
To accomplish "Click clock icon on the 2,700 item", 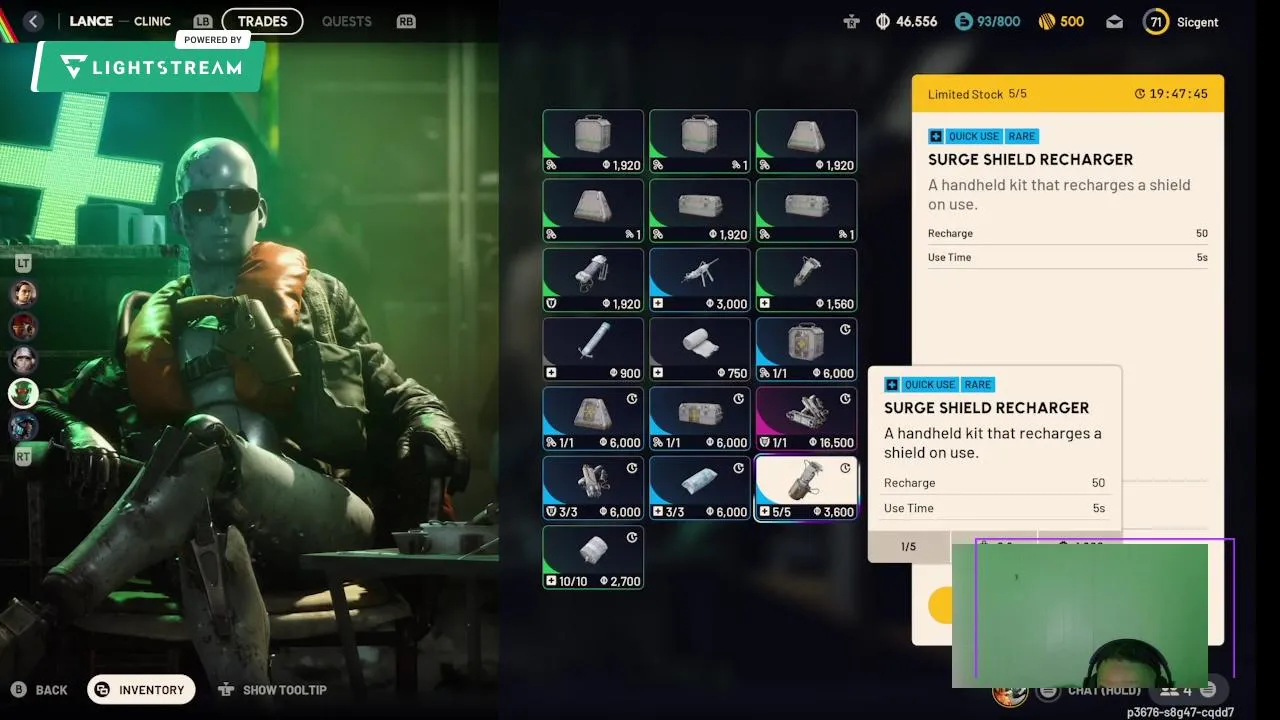I will [632, 537].
